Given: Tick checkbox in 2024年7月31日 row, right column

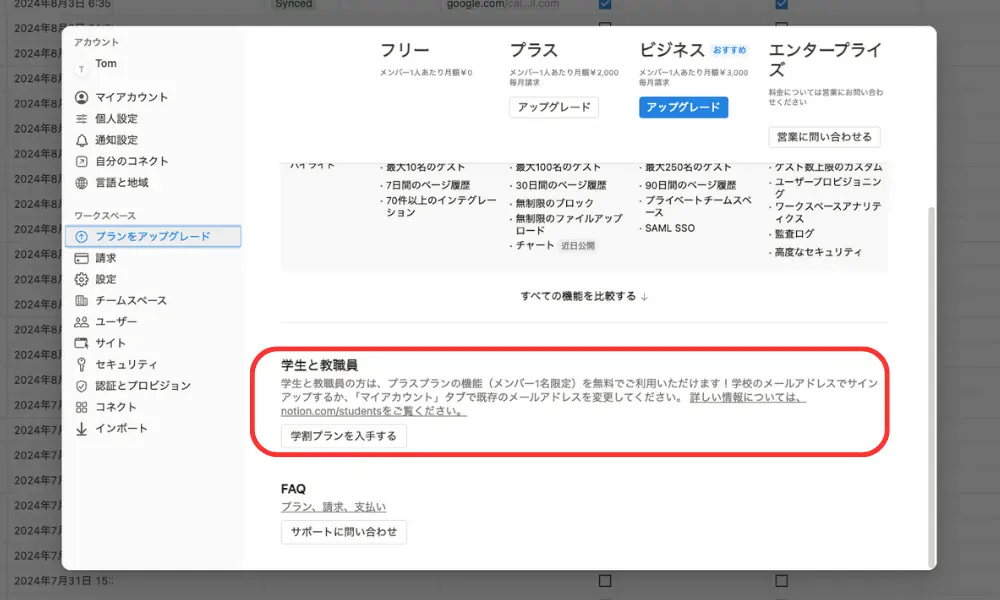Looking at the screenshot, I should click(x=781, y=581).
